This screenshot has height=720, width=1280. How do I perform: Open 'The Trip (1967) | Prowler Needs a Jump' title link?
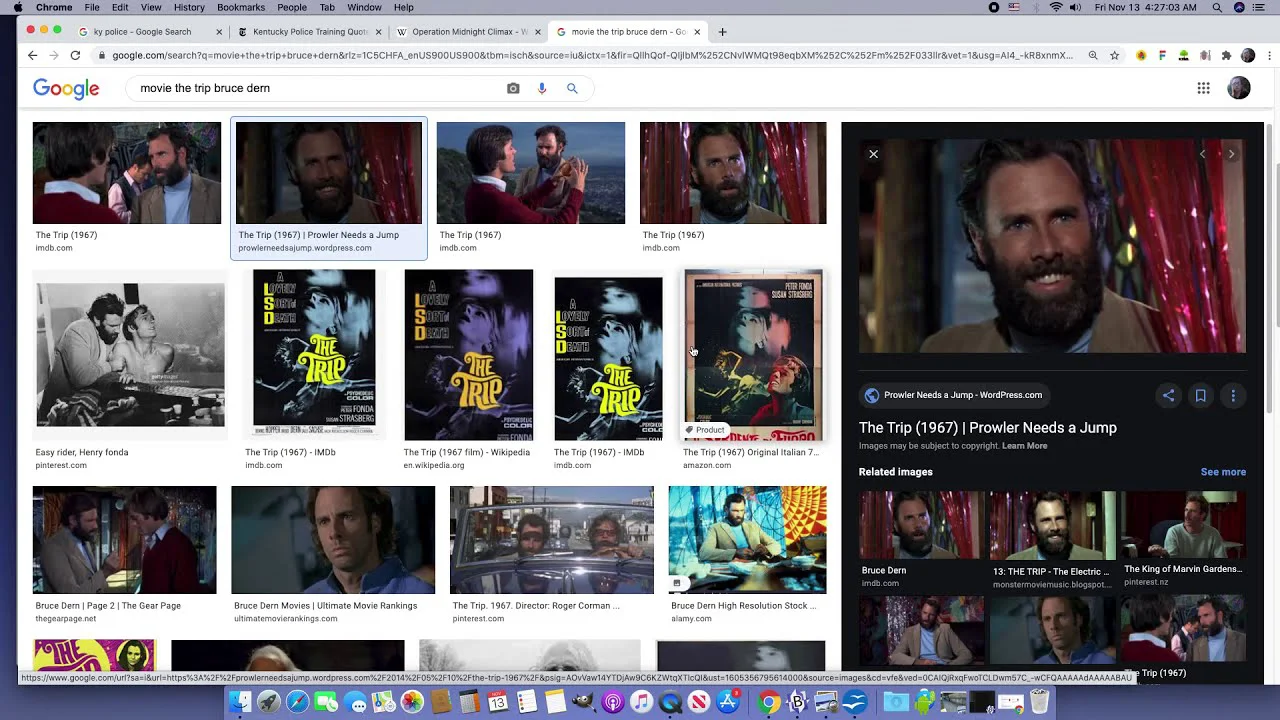tap(987, 428)
